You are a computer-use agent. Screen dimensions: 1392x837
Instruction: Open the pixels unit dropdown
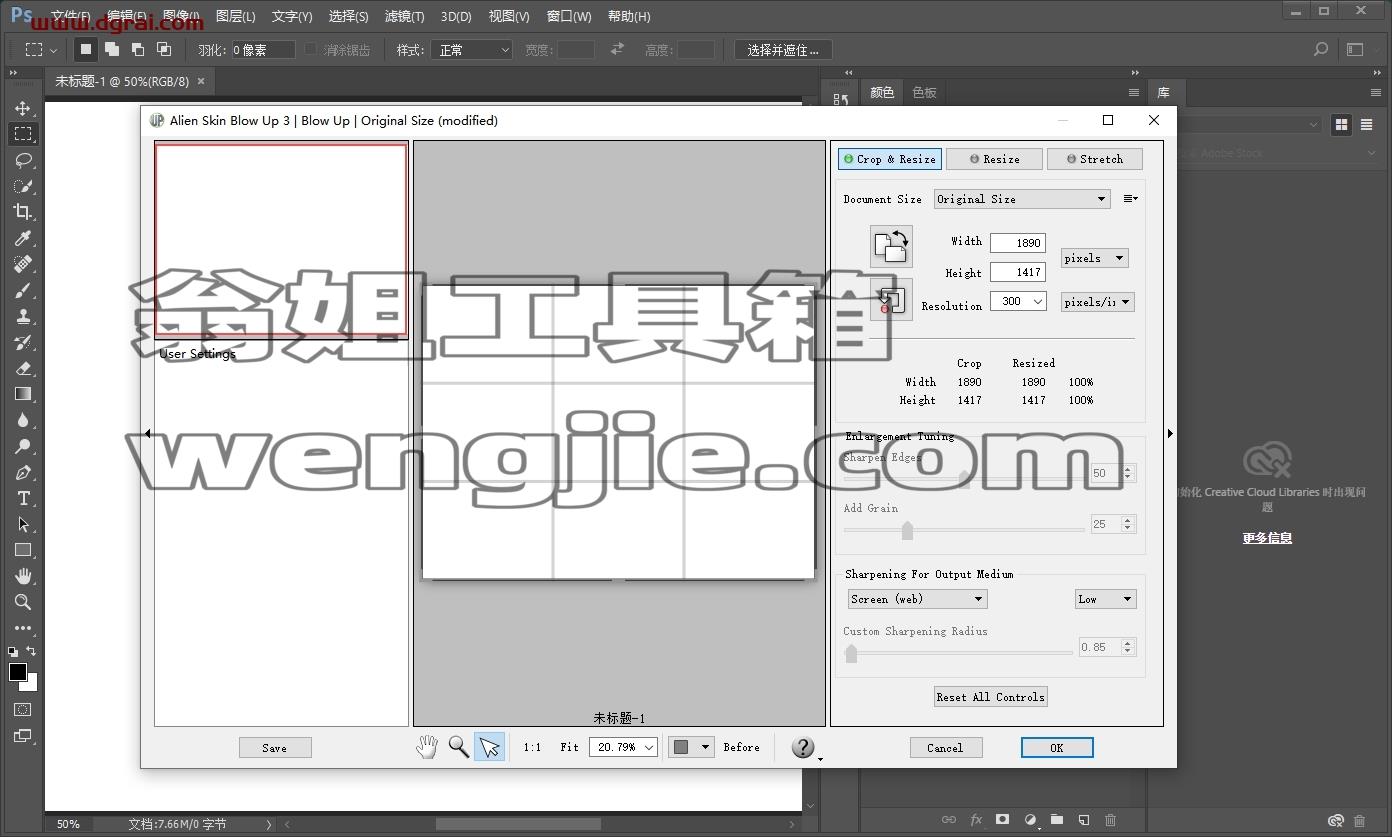coord(1094,258)
